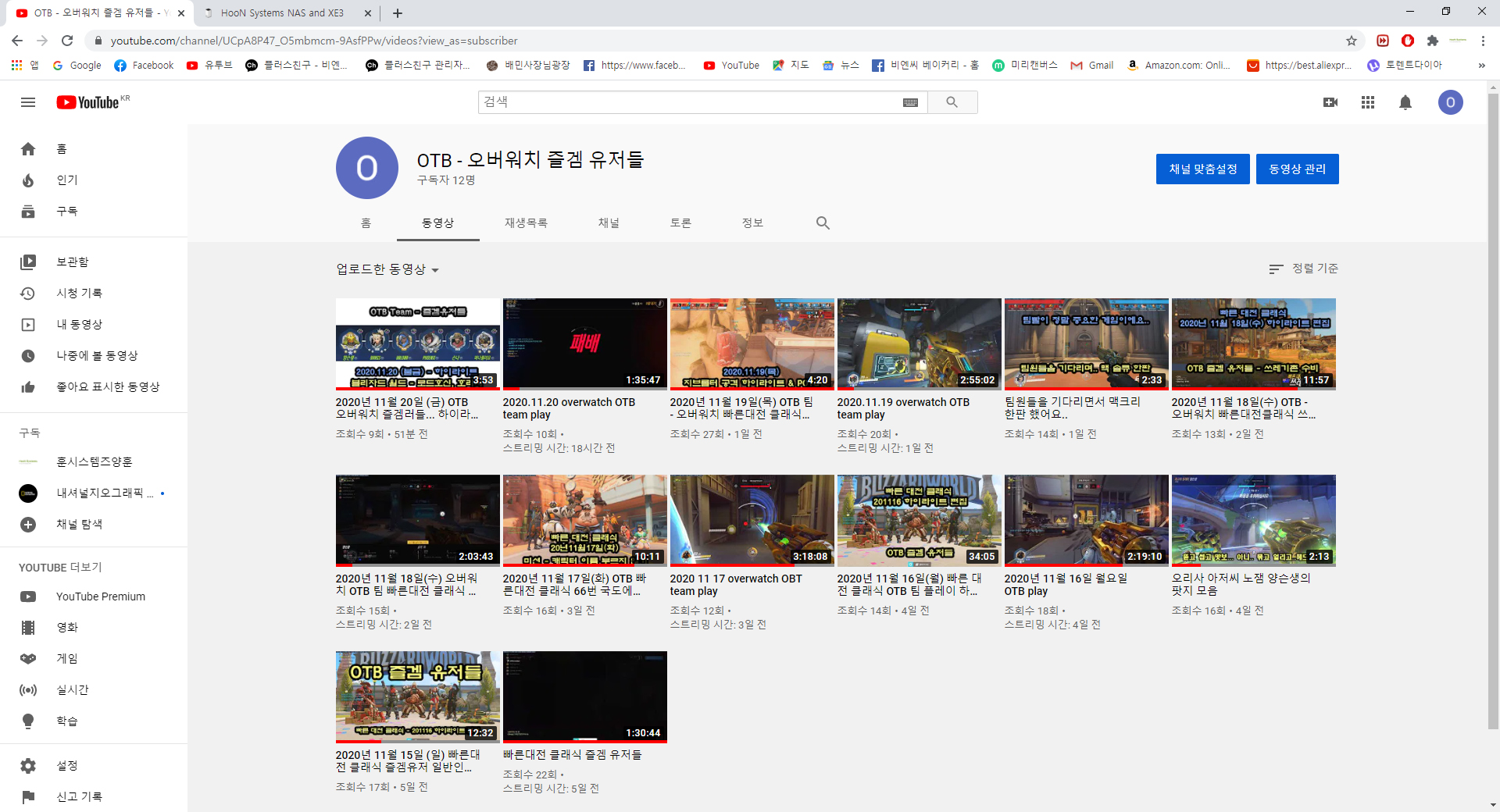Open 34:05 video thumbnail
This screenshot has width=1500, height=812.
pos(920,521)
